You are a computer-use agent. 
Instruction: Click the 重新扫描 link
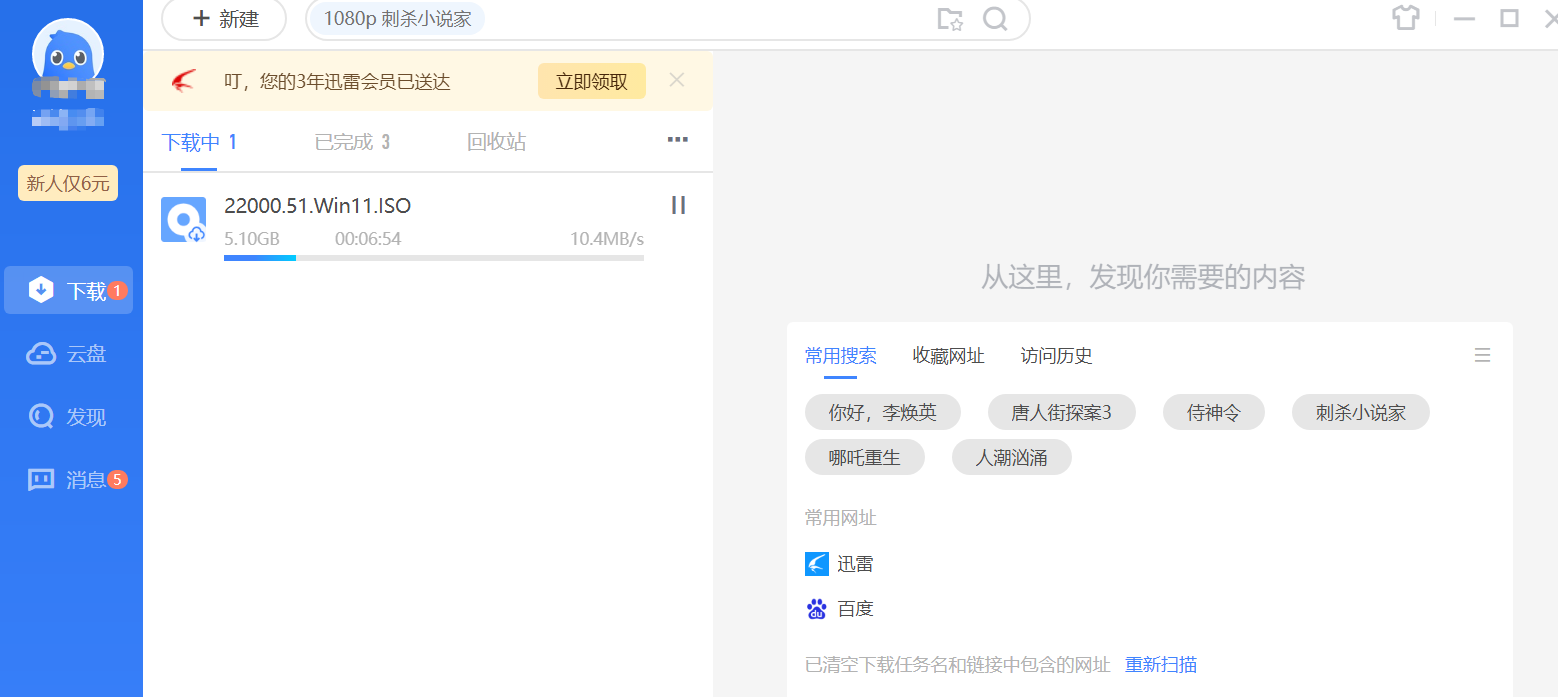[x=1160, y=665]
